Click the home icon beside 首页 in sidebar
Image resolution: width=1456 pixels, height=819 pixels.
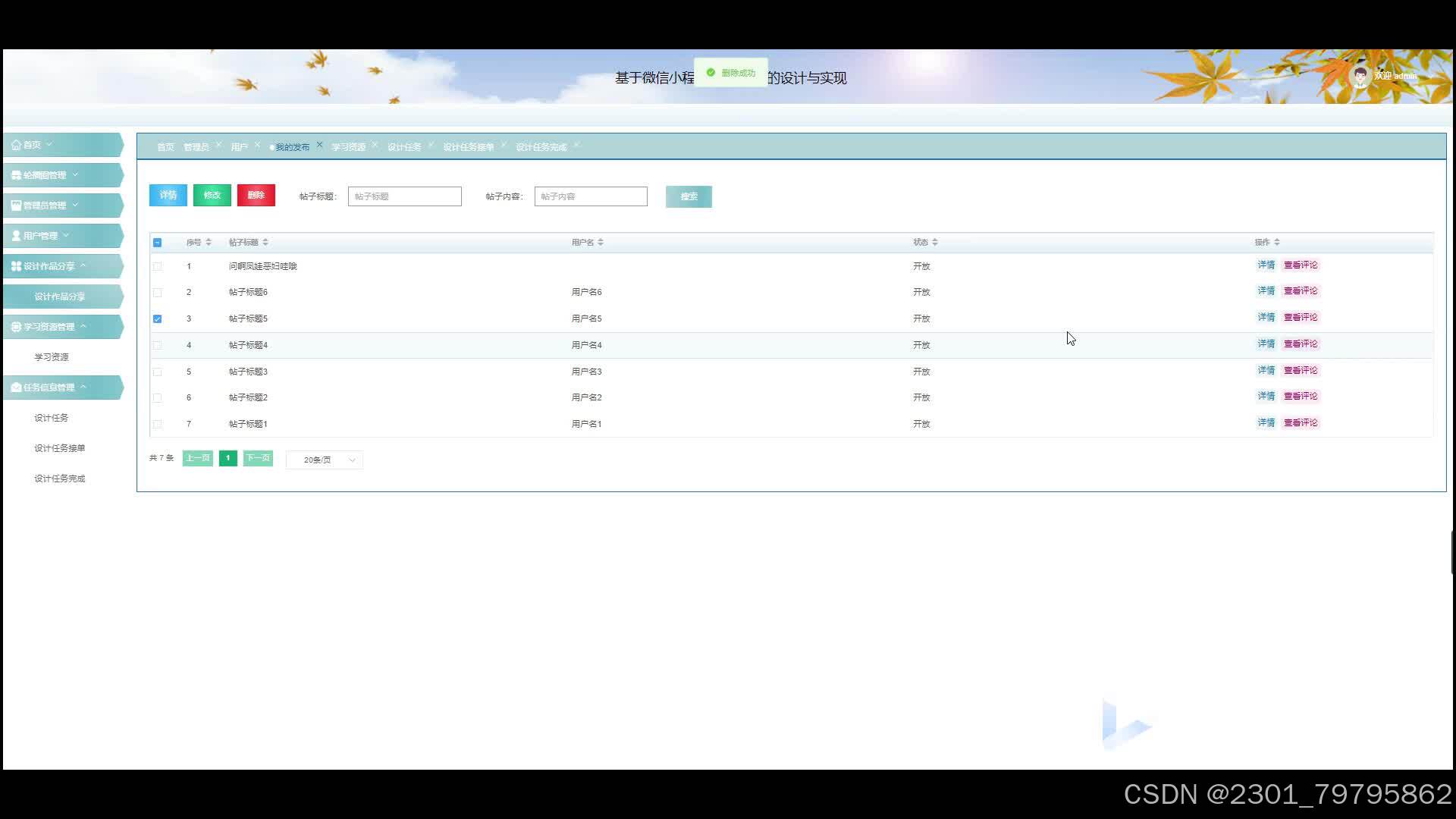[16, 145]
